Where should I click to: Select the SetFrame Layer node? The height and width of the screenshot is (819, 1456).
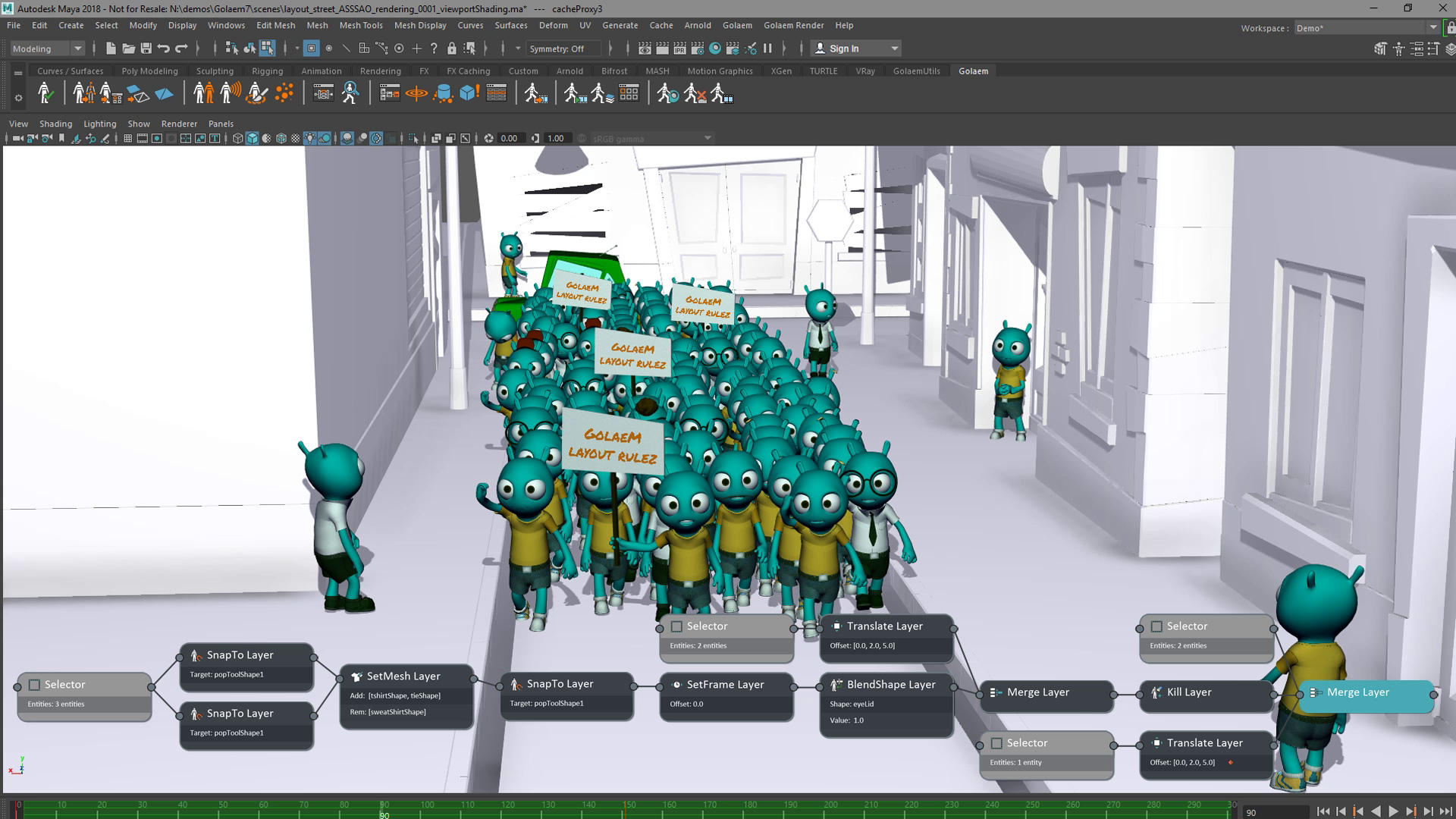coord(726,697)
